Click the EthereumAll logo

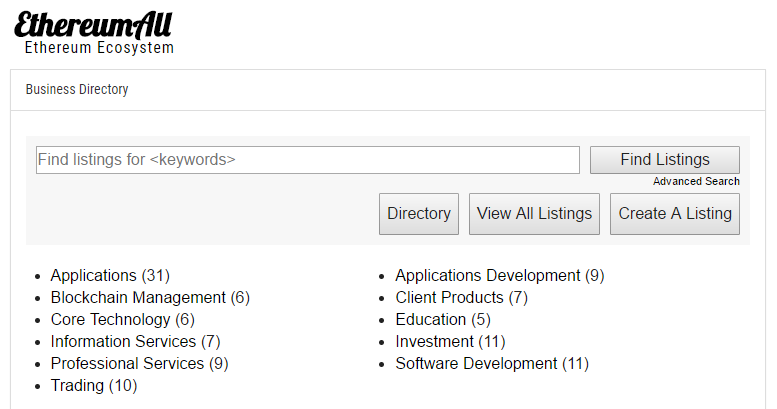[x=93, y=26]
